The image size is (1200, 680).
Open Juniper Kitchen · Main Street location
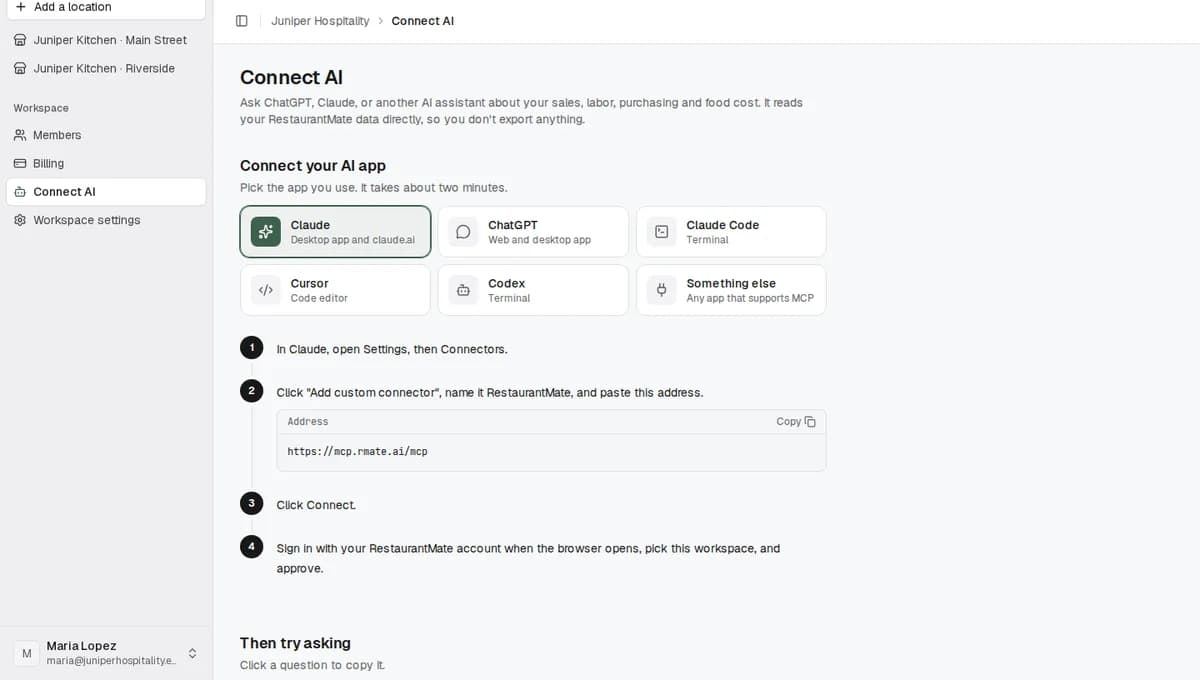(106, 40)
